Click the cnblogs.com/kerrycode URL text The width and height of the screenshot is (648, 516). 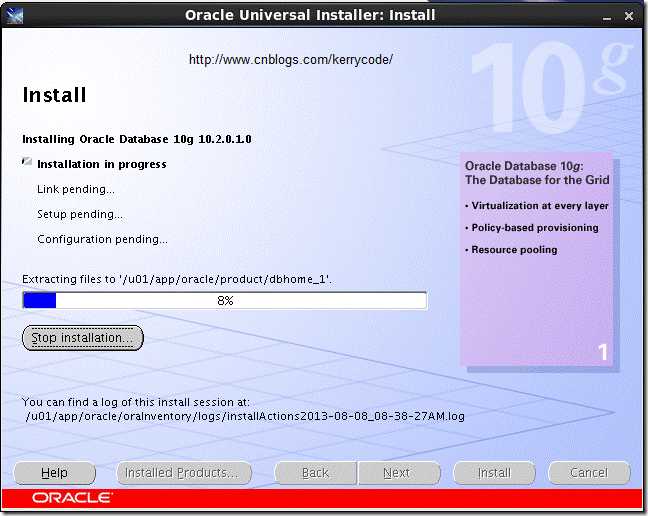pyautogui.click(x=291, y=59)
